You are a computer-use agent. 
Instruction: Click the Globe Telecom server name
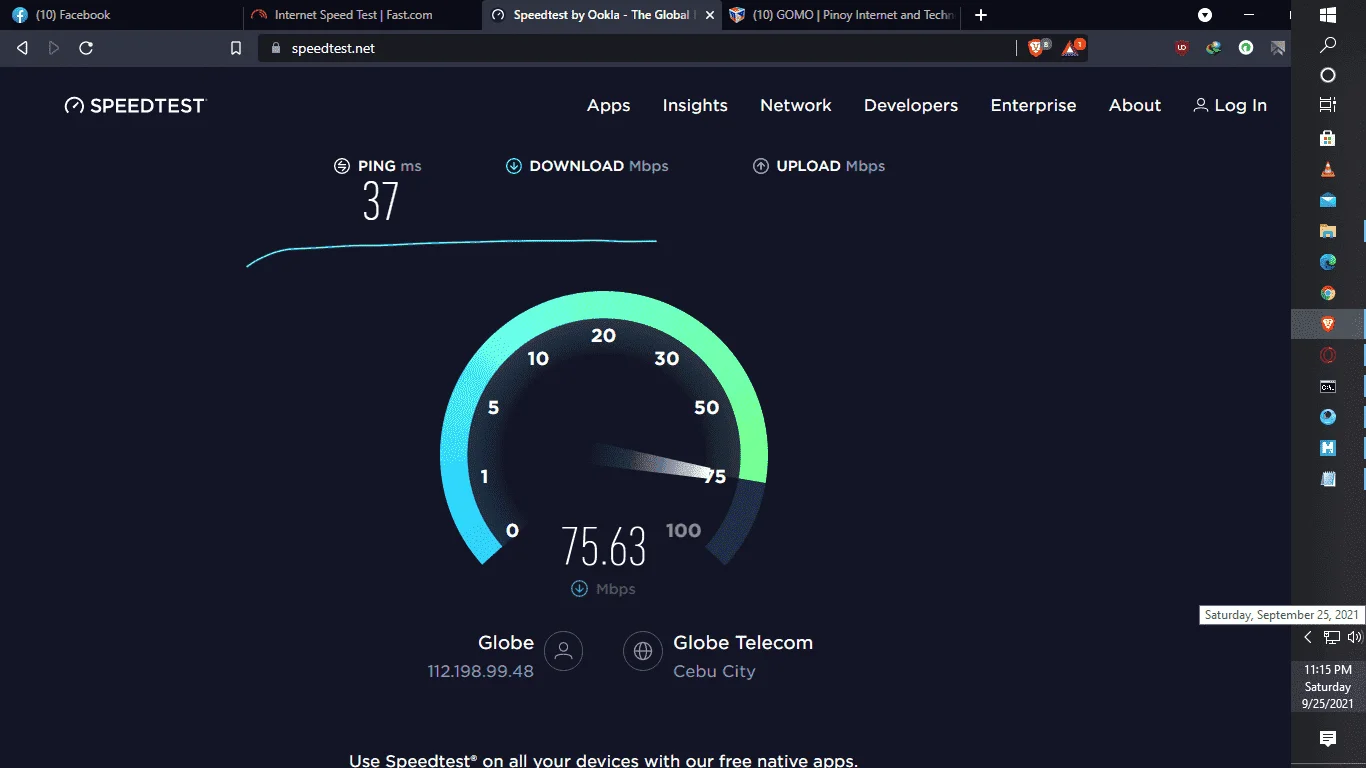point(743,642)
